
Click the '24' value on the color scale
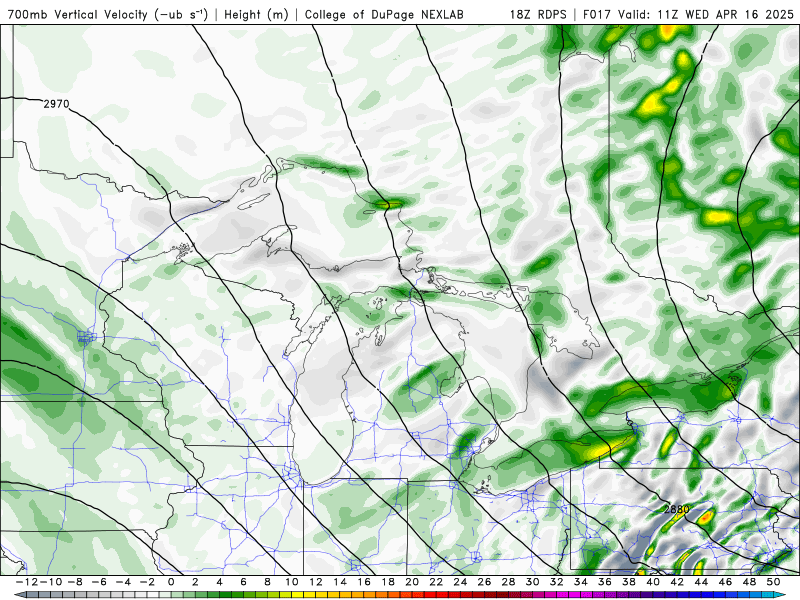(x=460, y=582)
